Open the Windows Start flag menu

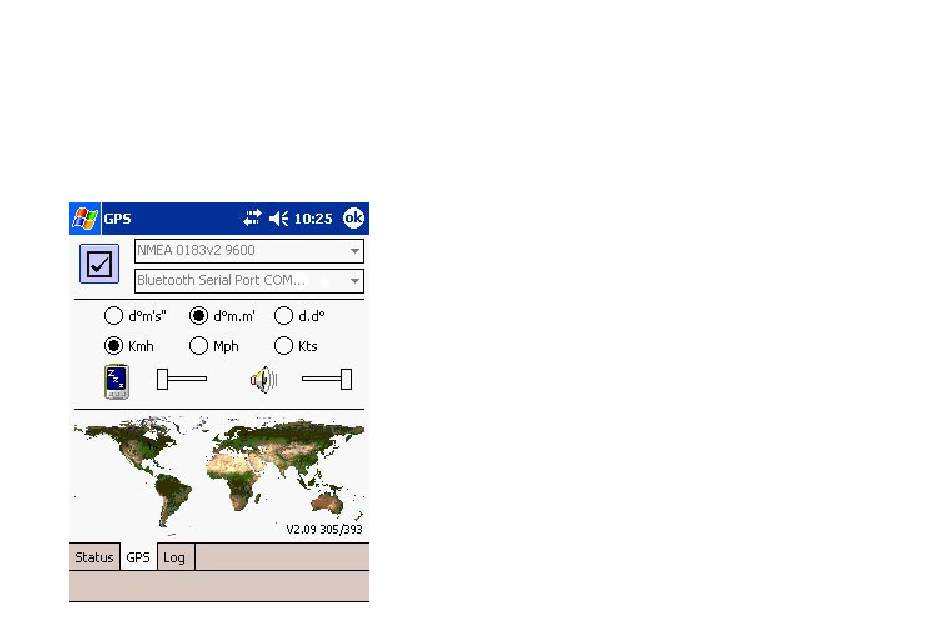(85, 219)
